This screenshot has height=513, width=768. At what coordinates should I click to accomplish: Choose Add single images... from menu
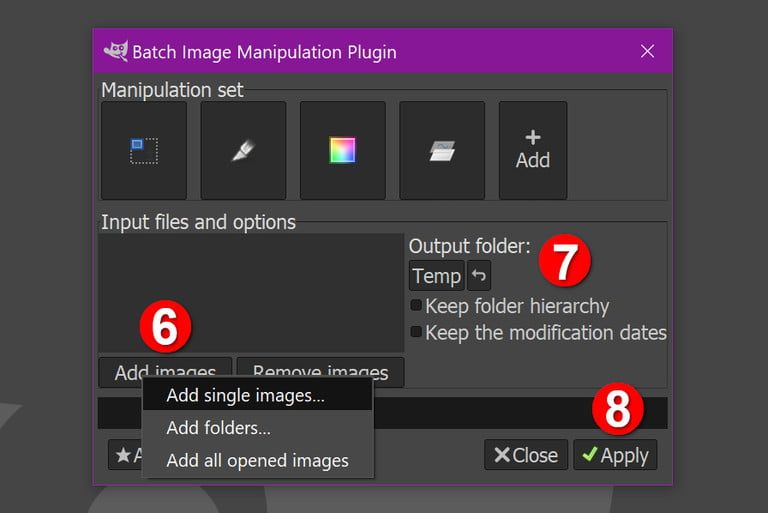(246, 395)
